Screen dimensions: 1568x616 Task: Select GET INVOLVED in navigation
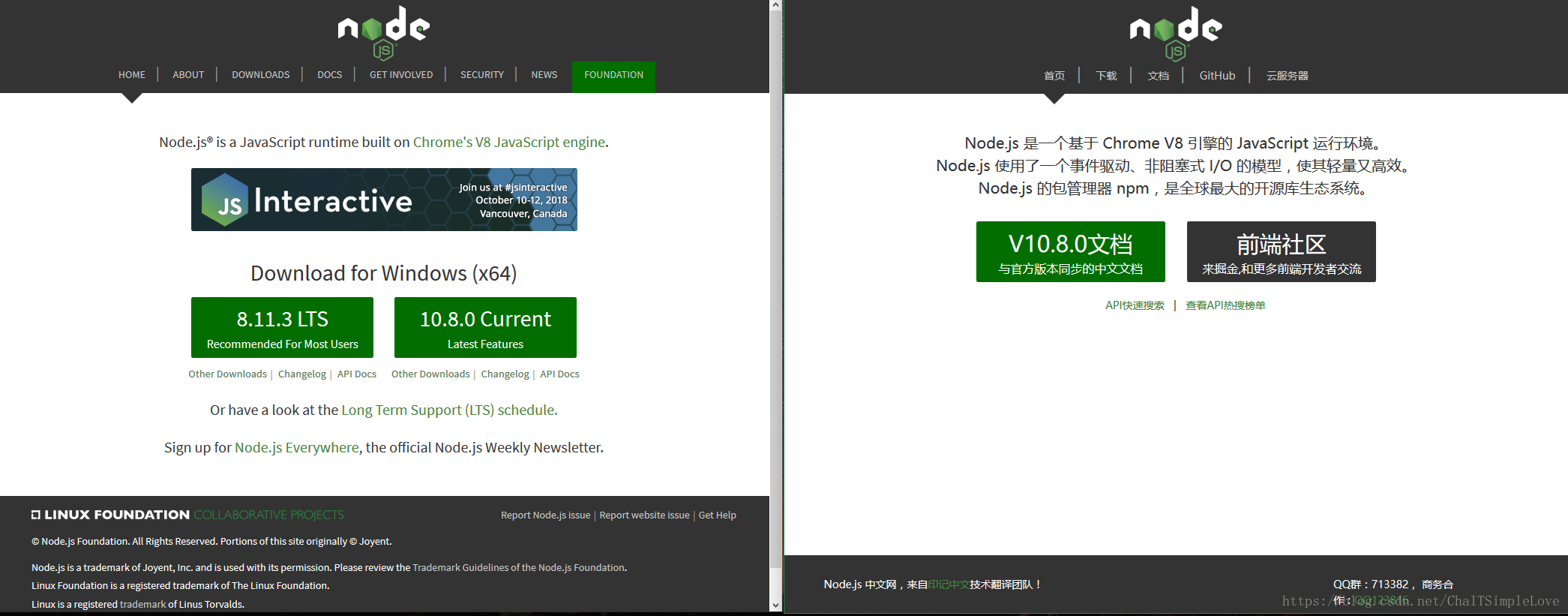pyautogui.click(x=401, y=75)
